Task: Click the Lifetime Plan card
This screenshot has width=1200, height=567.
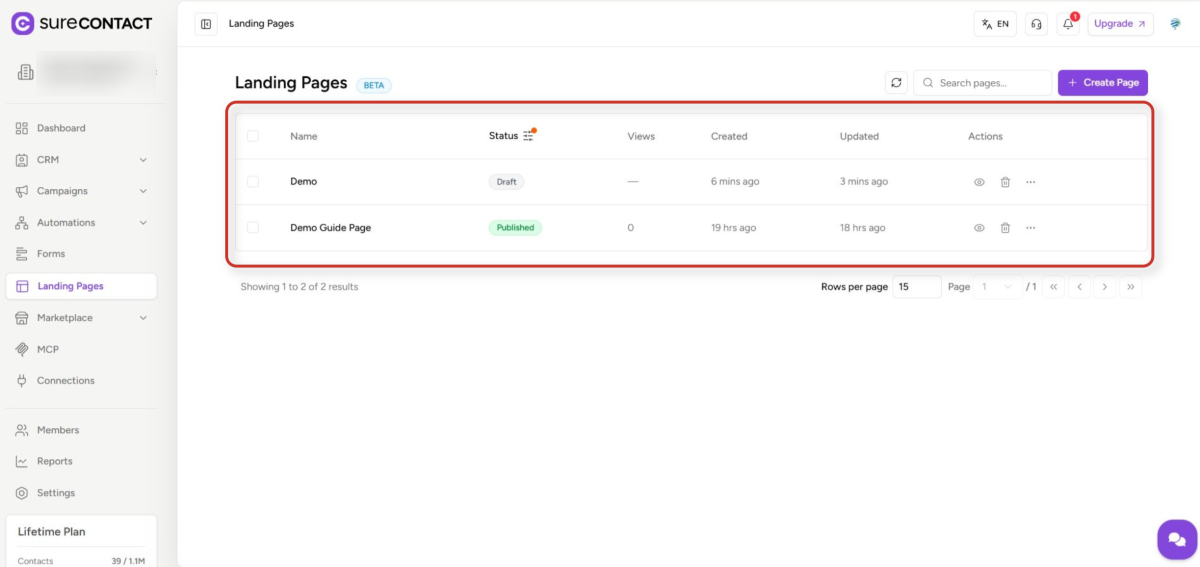Action: [x=81, y=541]
